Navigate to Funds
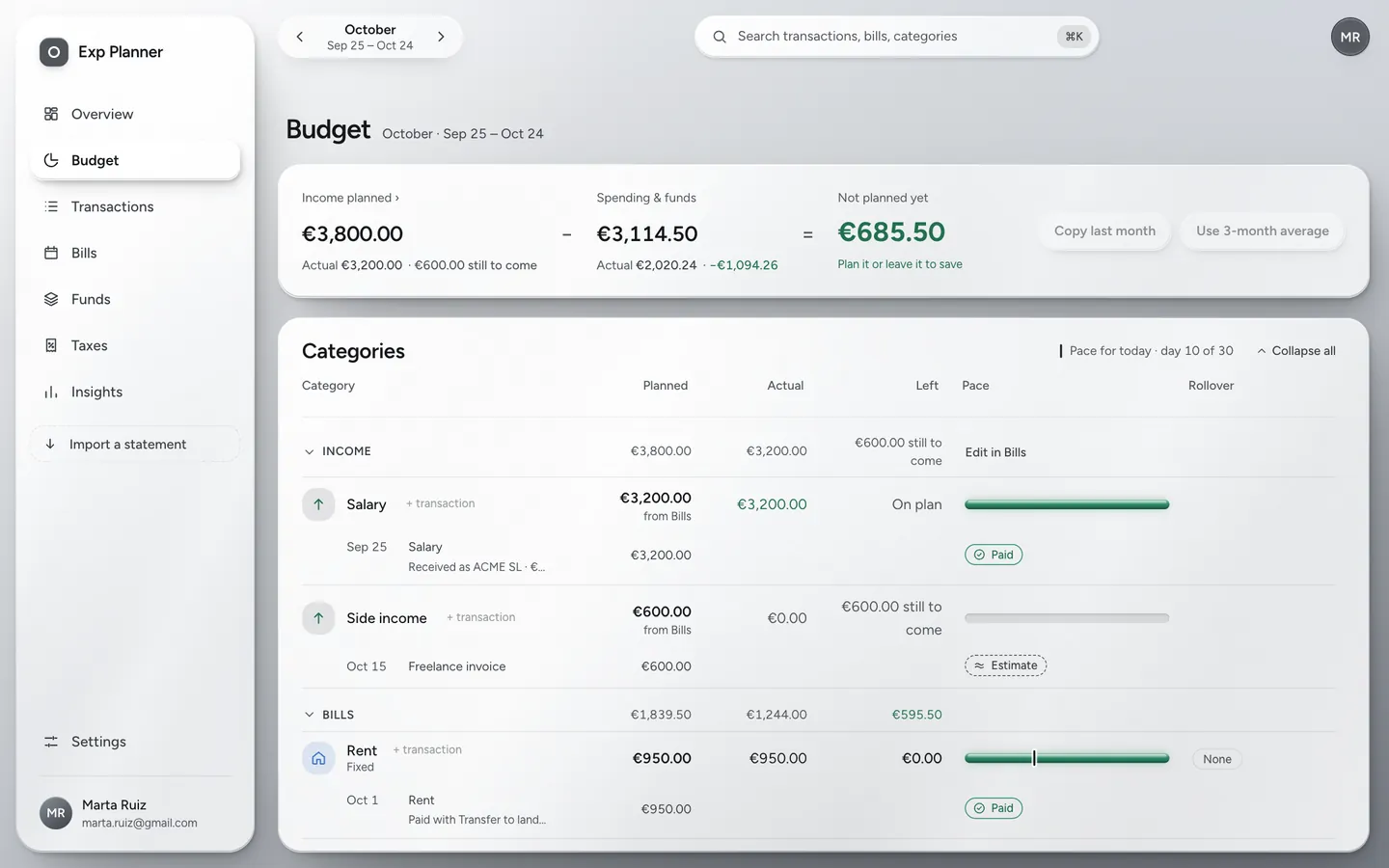The image size is (1389, 868). (135, 299)
